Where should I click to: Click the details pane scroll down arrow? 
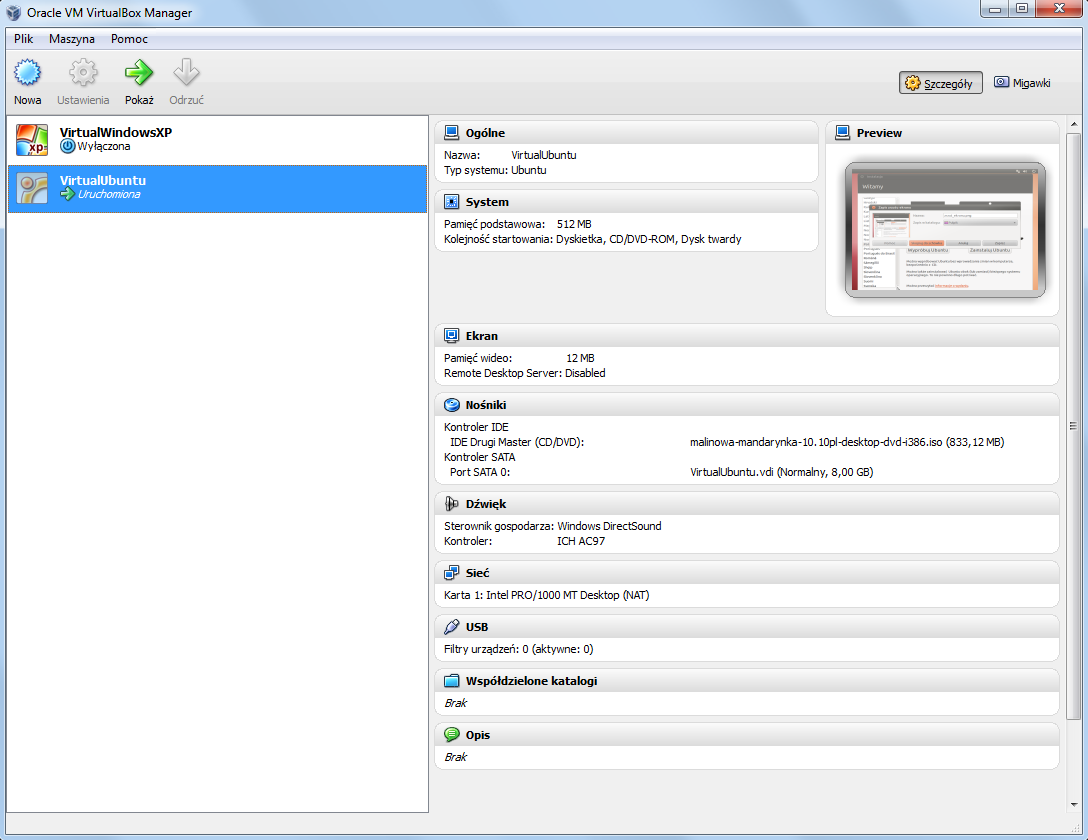coord(1074,805)
